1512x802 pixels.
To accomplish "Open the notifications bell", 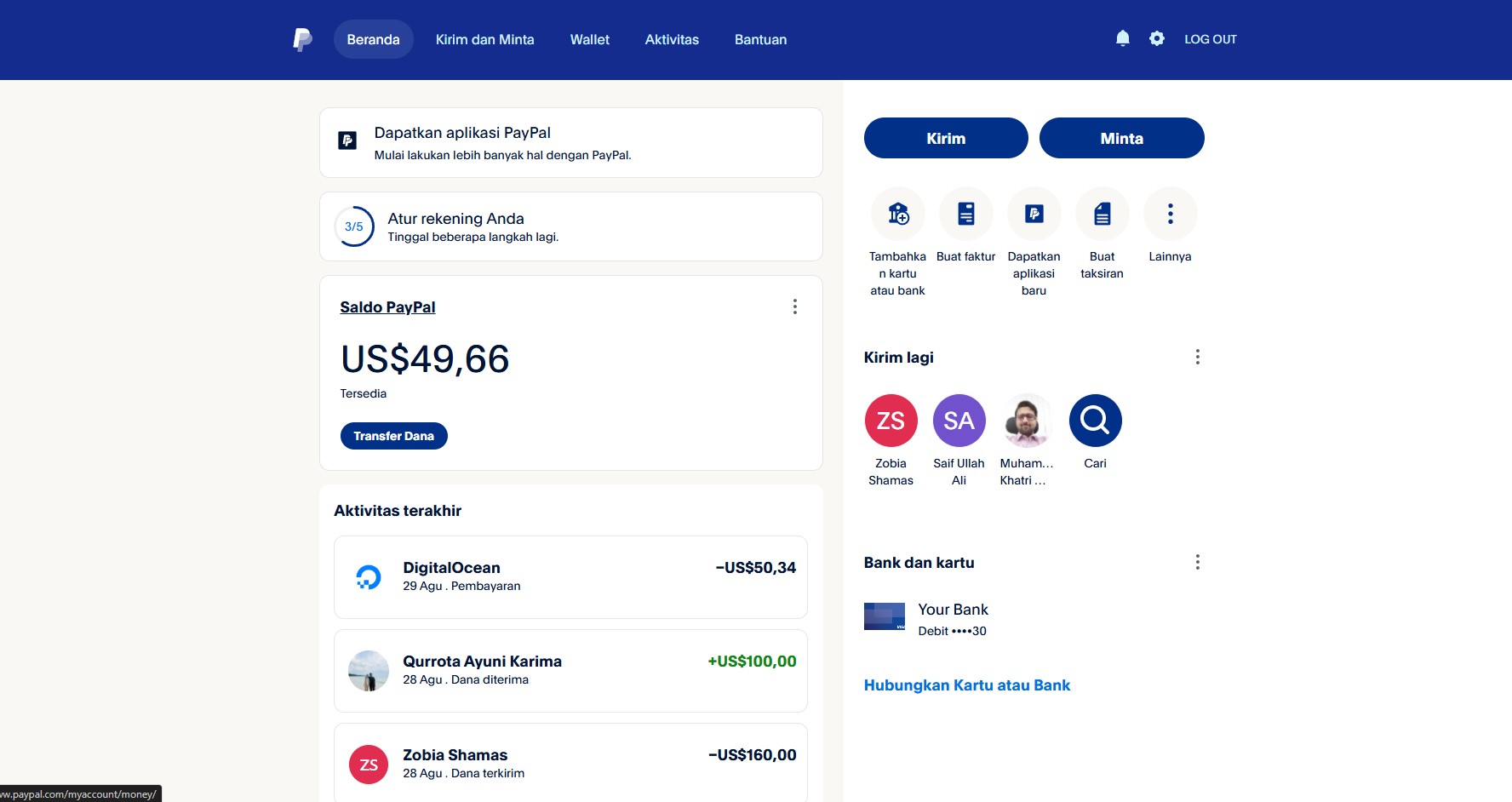I will click(x=1122, y=38).
